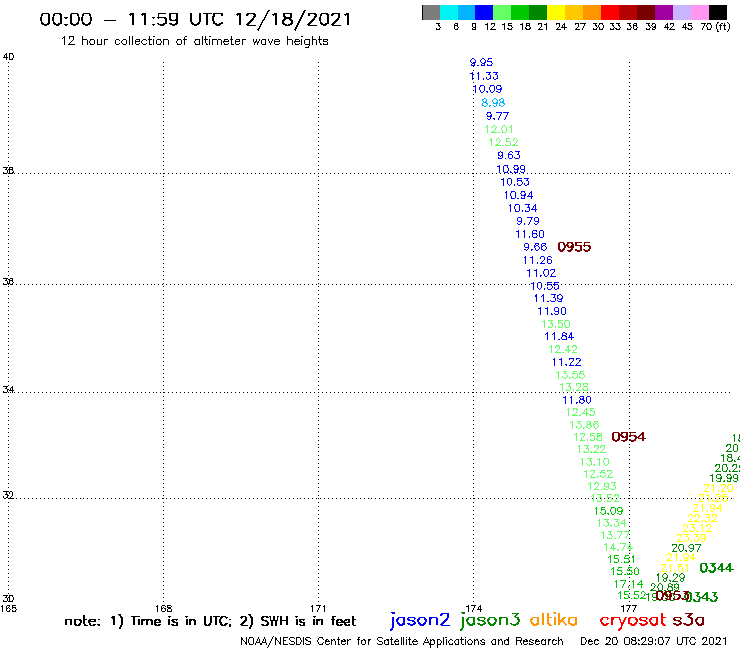Click the wave height value 14.74
This screenshot has height=650, width=740.
618,547
